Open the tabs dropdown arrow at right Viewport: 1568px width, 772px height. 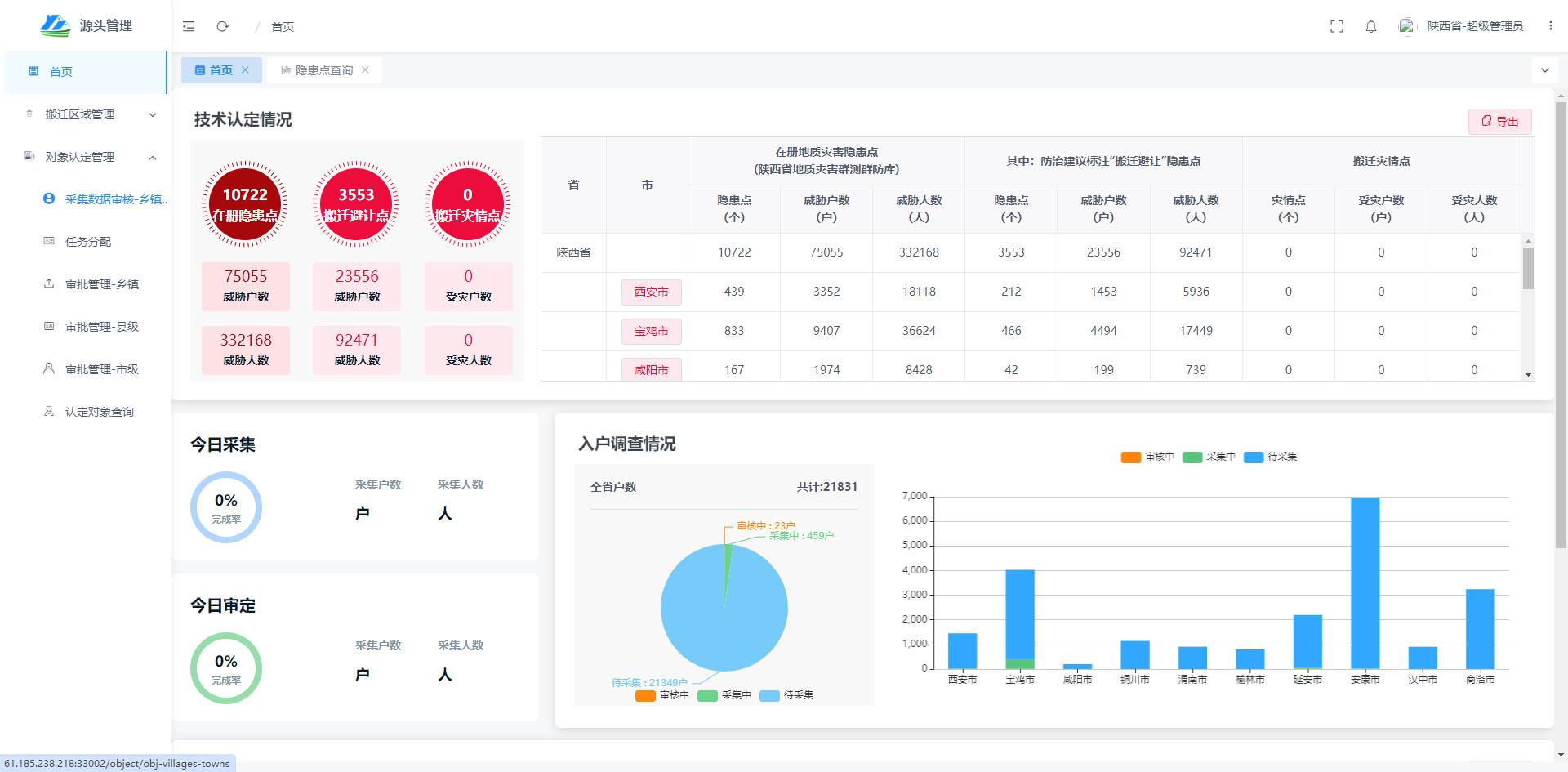(x=1544, y=70)
